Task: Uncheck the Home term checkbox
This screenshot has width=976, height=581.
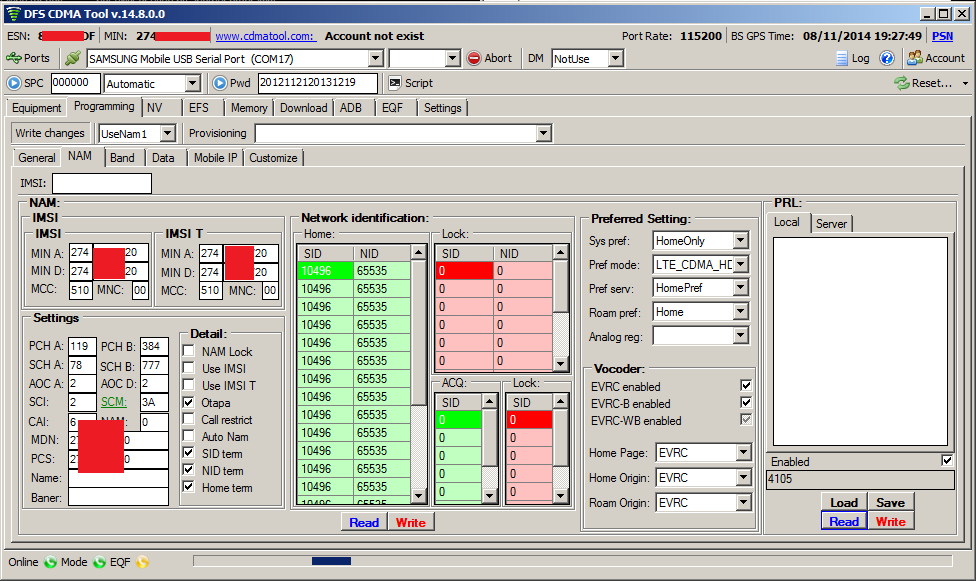Action: pos(189,487)
